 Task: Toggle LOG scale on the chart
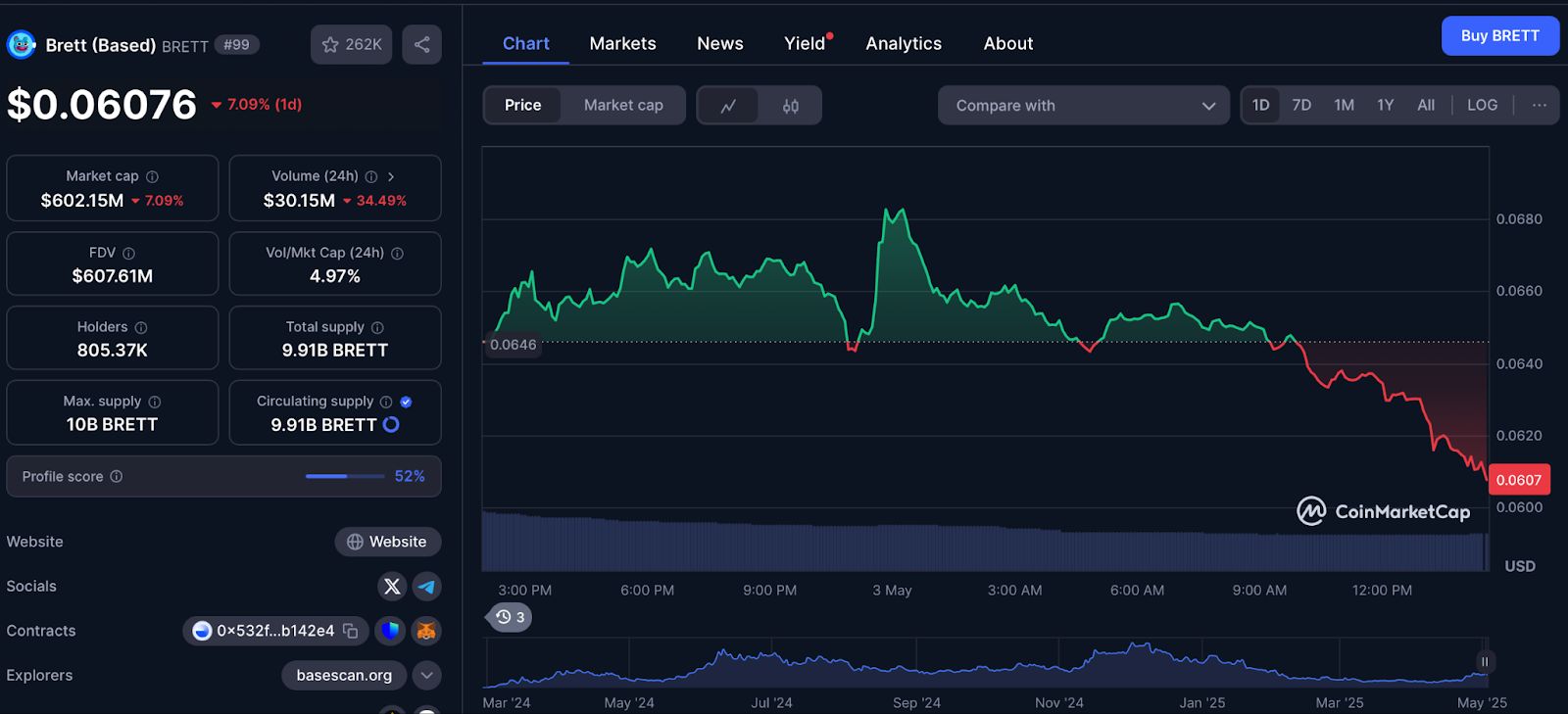click(x=1482, y=106)
